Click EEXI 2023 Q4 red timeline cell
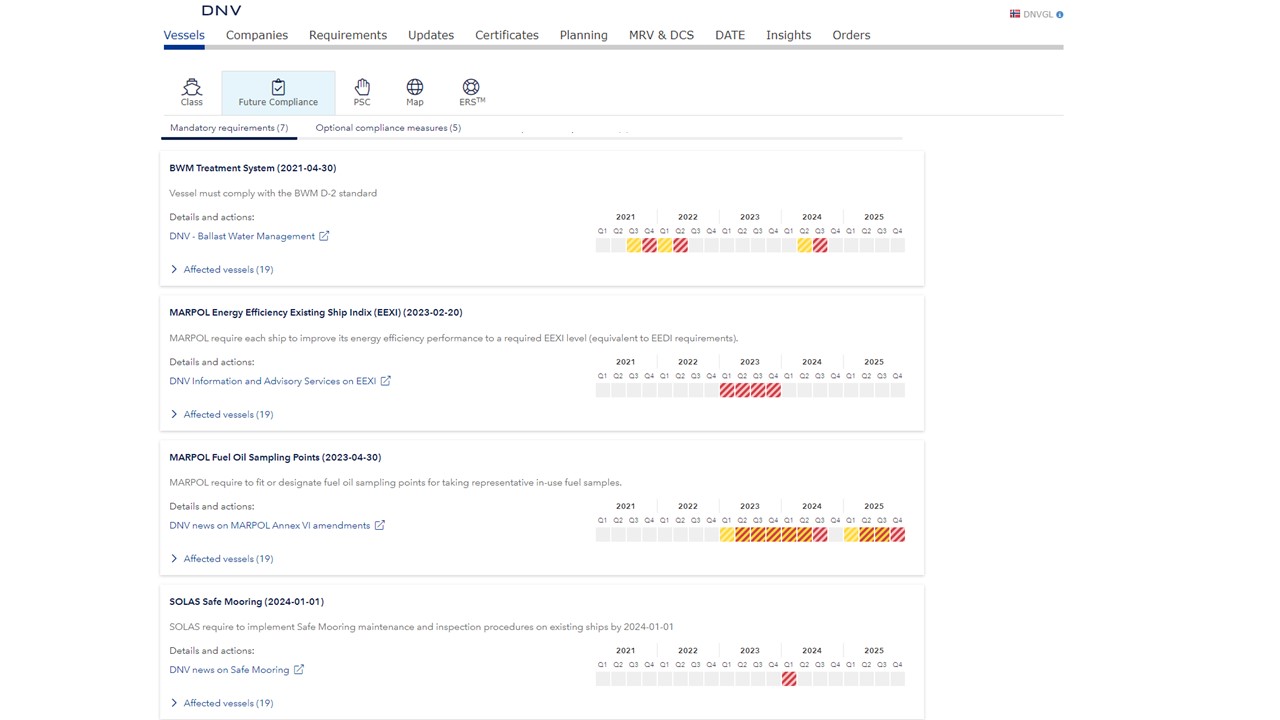The width and height of the screenshot is (1280, 720). tap(773, 390)
